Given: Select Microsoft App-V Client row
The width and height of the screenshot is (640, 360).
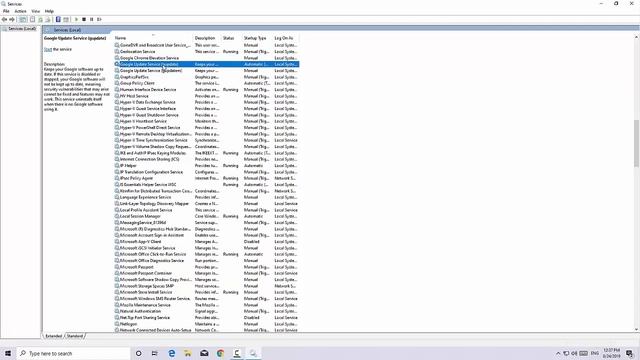Looking at the screenshot, I should tap(207, 241).
